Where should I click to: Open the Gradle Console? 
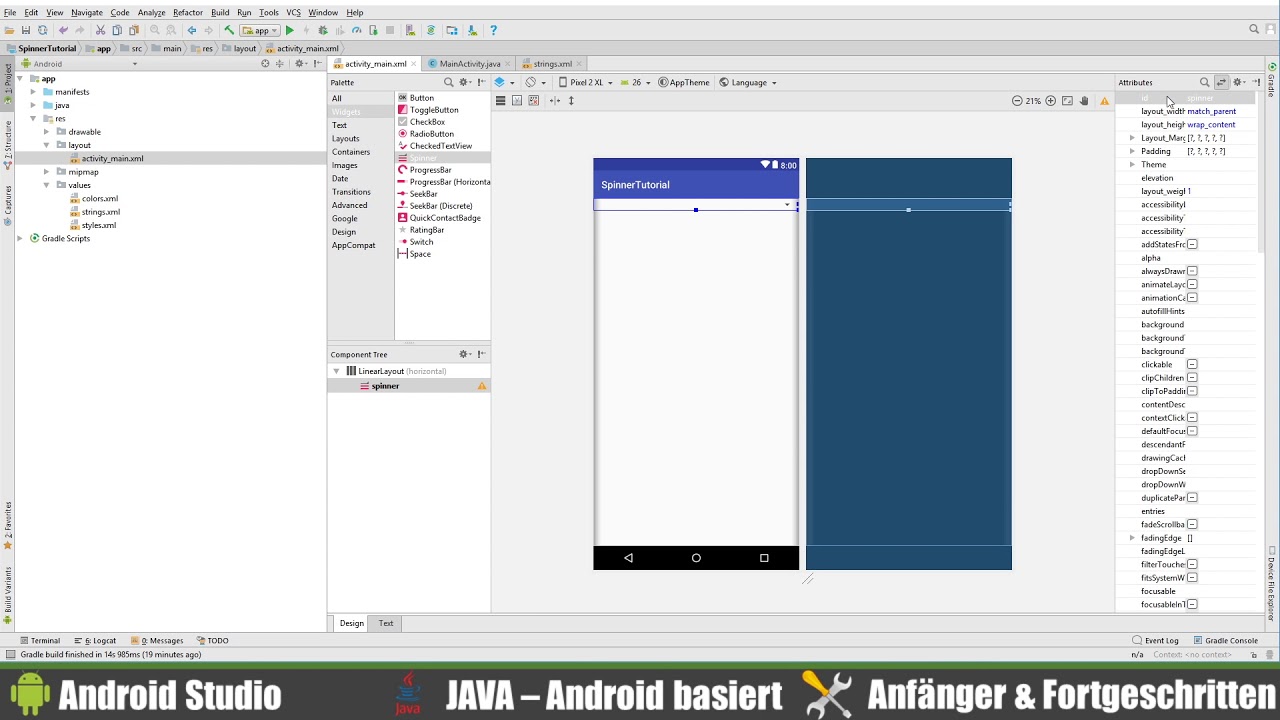tap(1225, 640)
